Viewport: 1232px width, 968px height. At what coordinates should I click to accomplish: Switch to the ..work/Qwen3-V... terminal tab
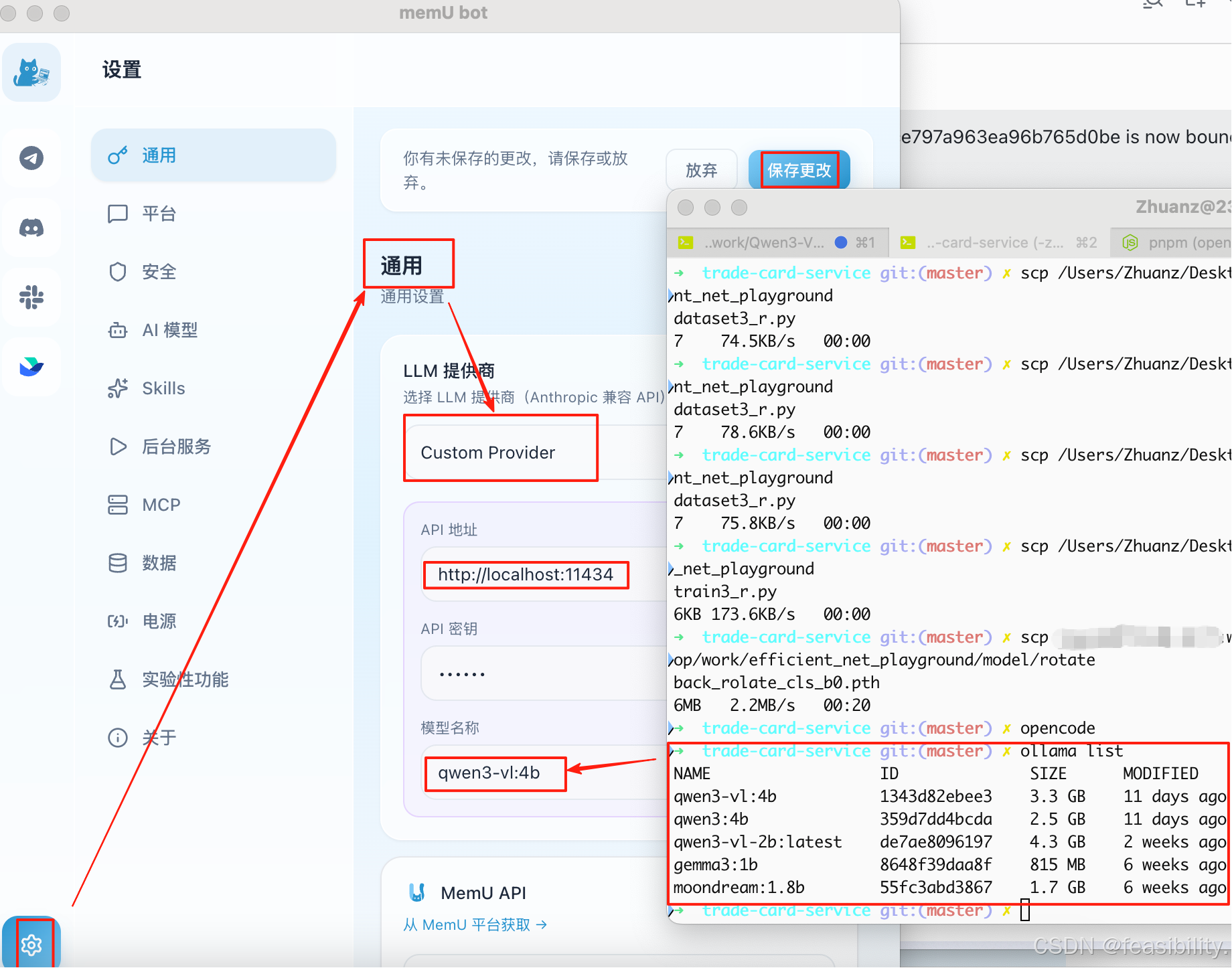pos(779,242)
